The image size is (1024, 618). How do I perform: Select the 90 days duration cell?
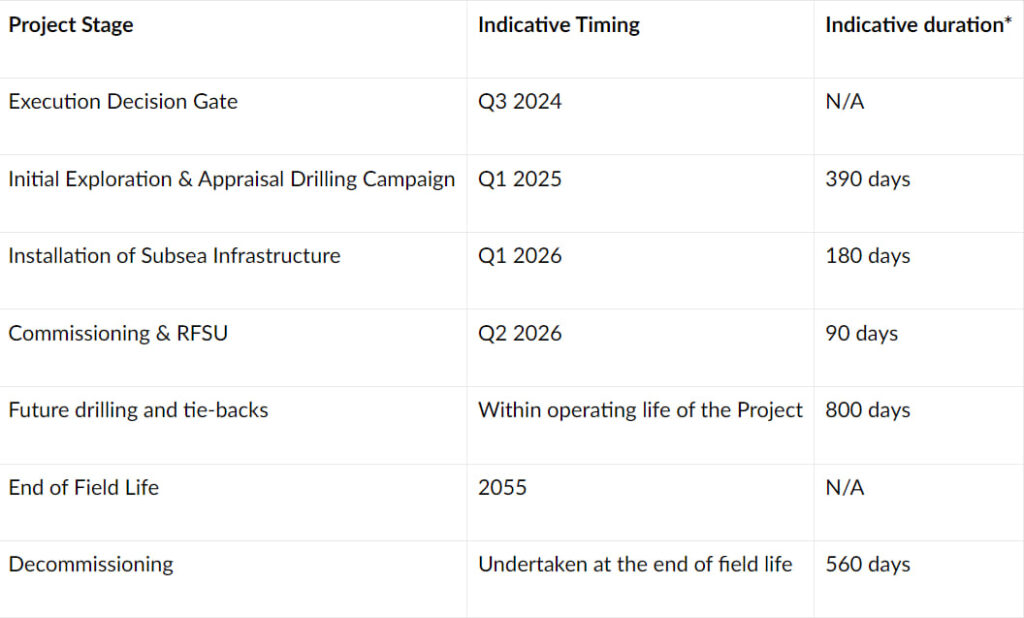coord(862,333)
